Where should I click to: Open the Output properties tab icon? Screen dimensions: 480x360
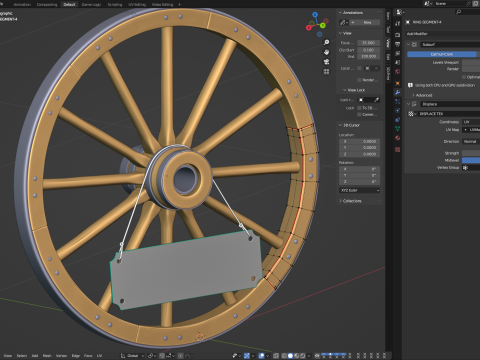point(397,44)
